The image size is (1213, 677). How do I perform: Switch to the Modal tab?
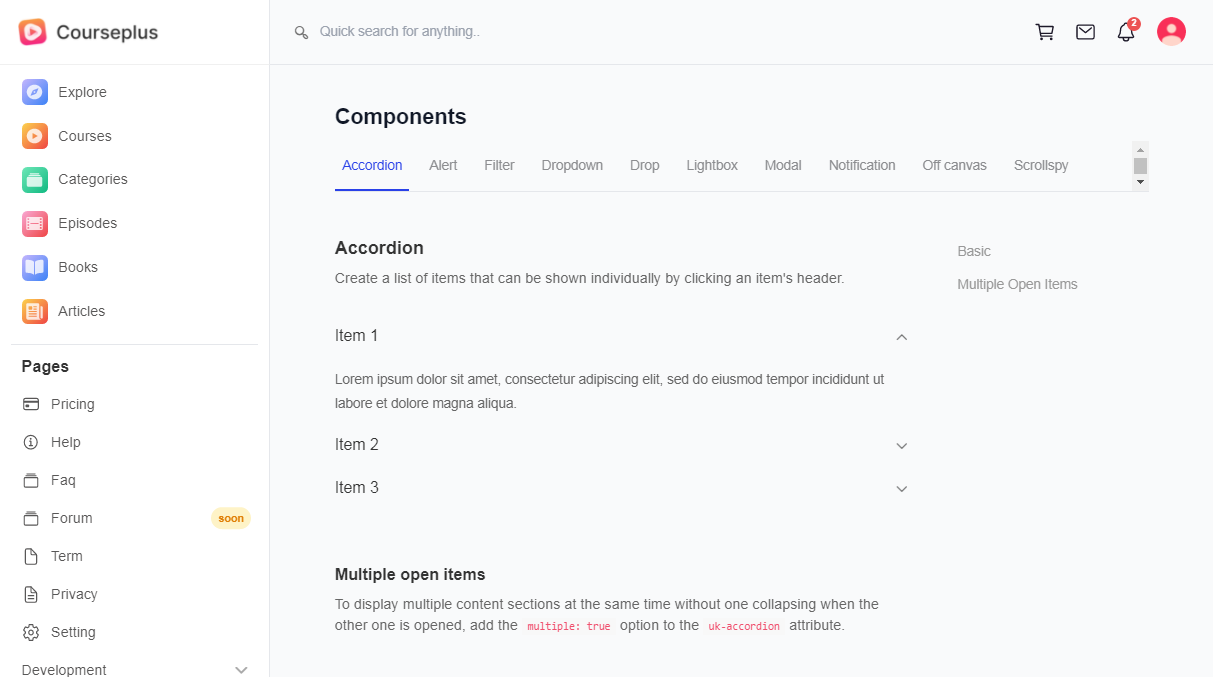(x=783, y=165)
